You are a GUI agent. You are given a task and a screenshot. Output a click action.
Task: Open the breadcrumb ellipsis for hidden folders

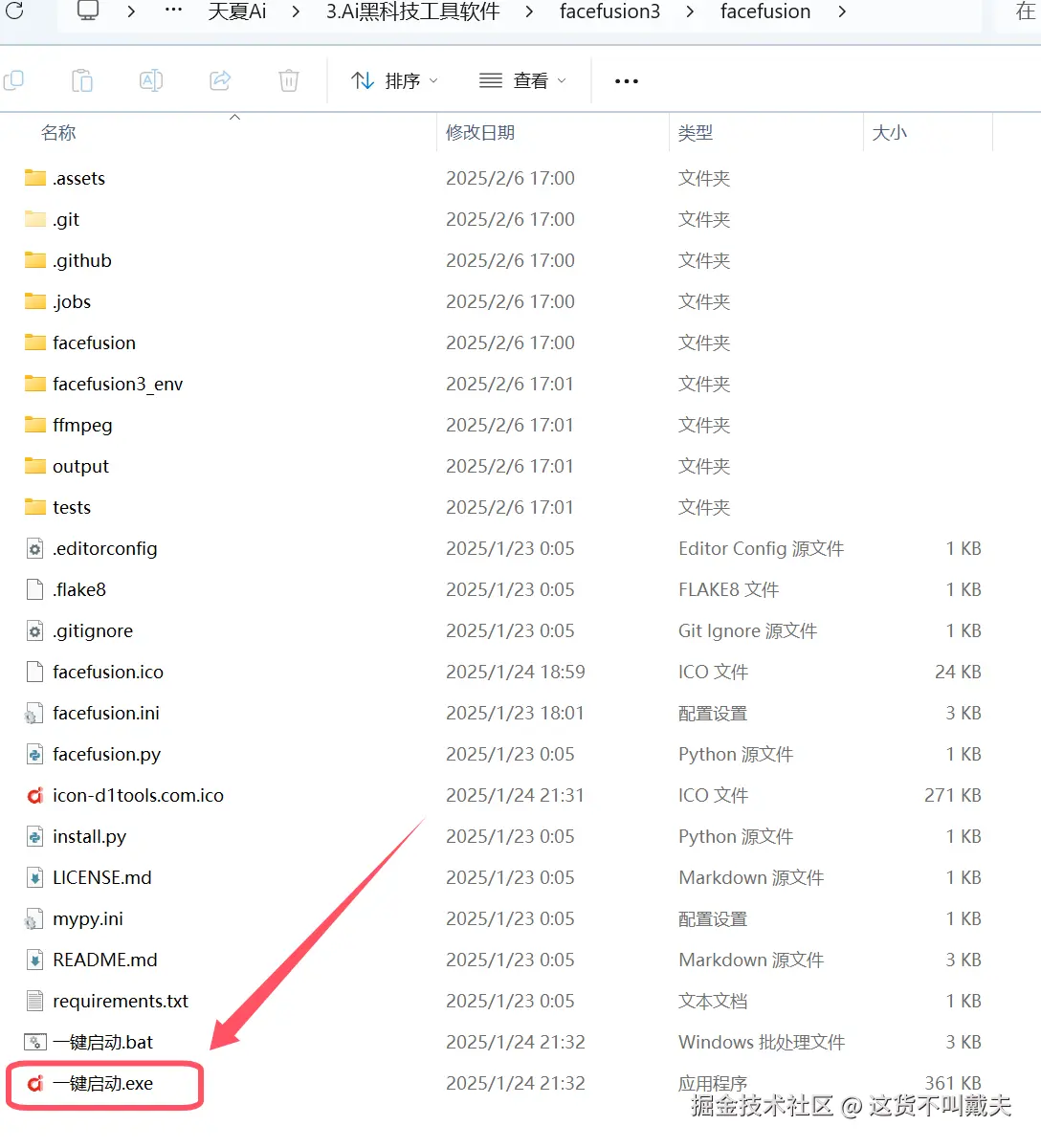(173, 11)
